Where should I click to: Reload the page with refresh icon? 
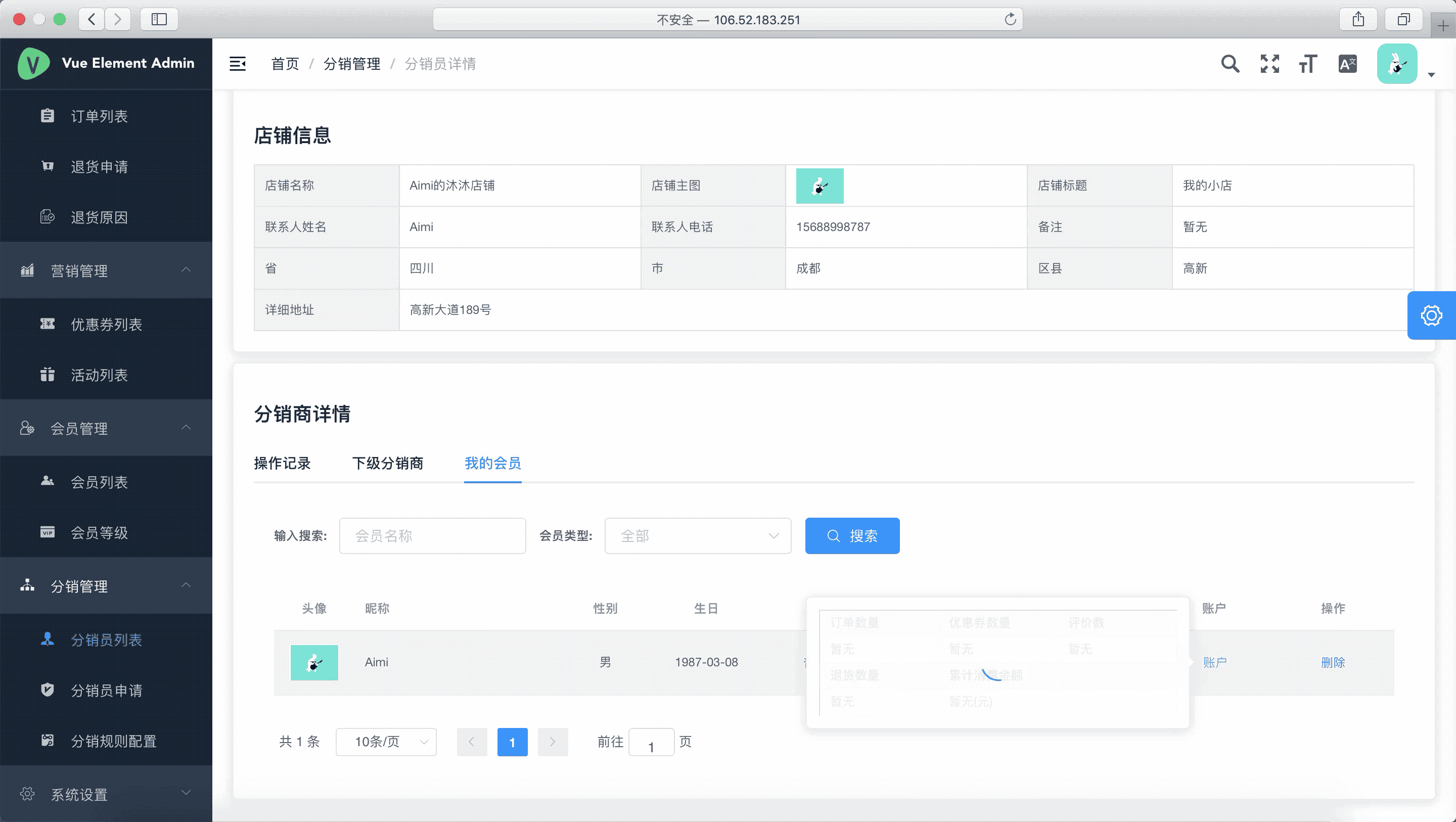pos(1011,20)
